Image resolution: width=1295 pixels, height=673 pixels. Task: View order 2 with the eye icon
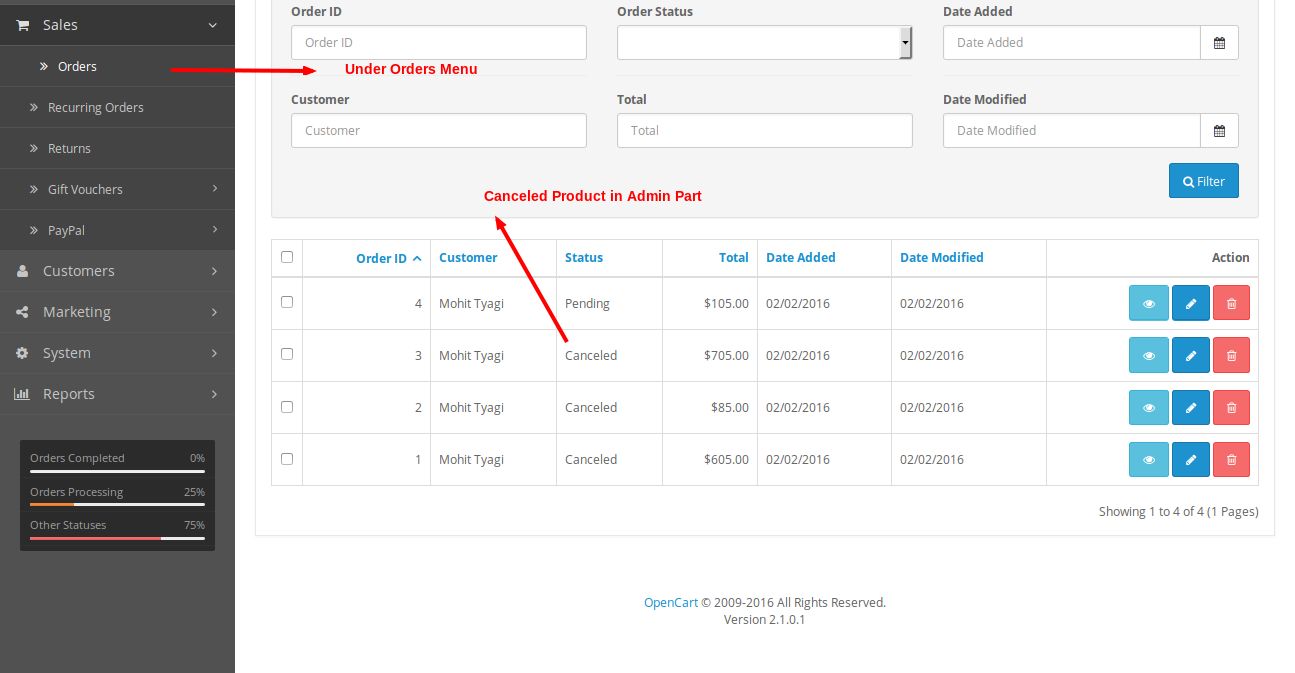click(x=1149, y=407)
